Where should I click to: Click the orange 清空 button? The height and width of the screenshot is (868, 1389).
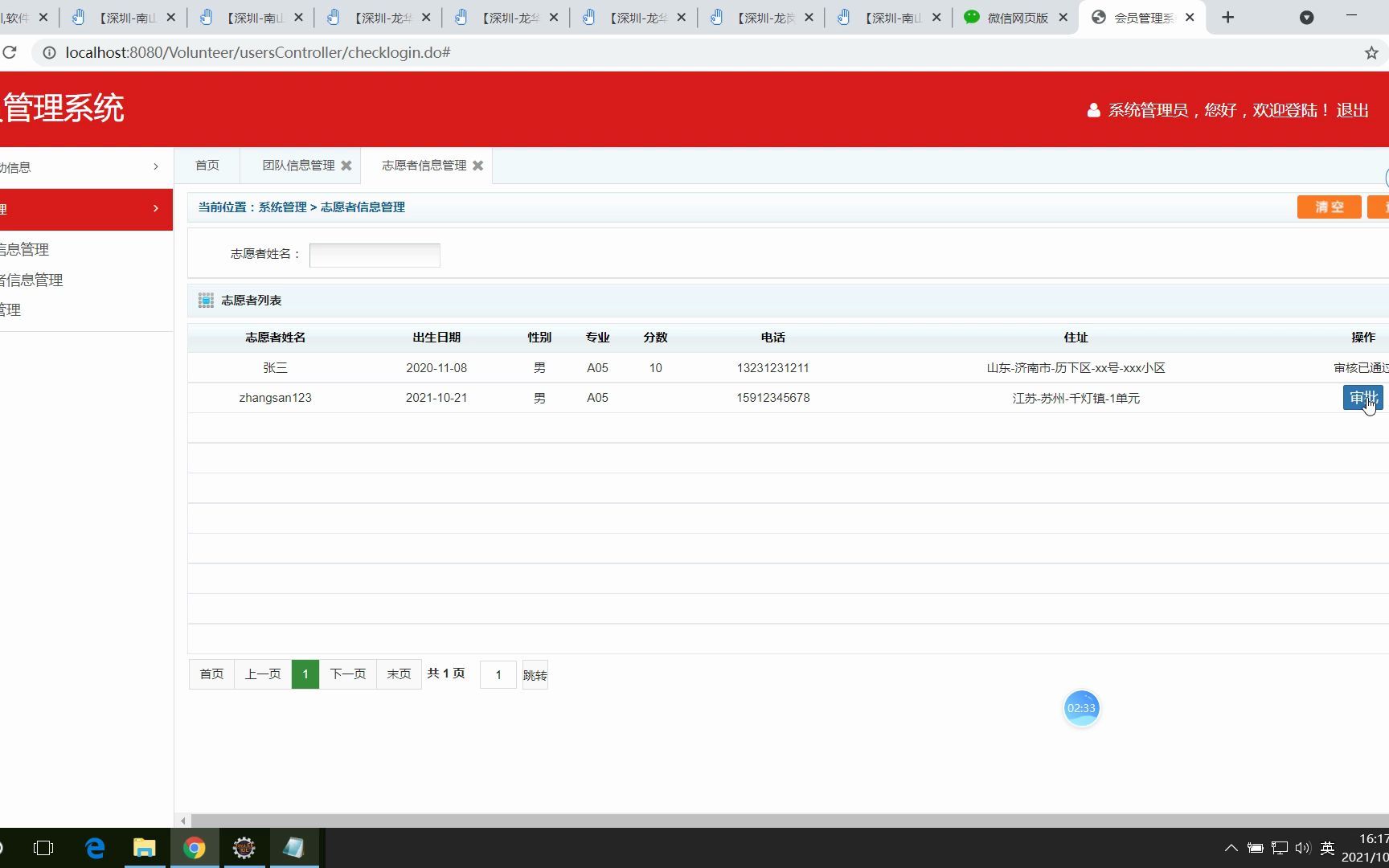[x=1329, y=207]
